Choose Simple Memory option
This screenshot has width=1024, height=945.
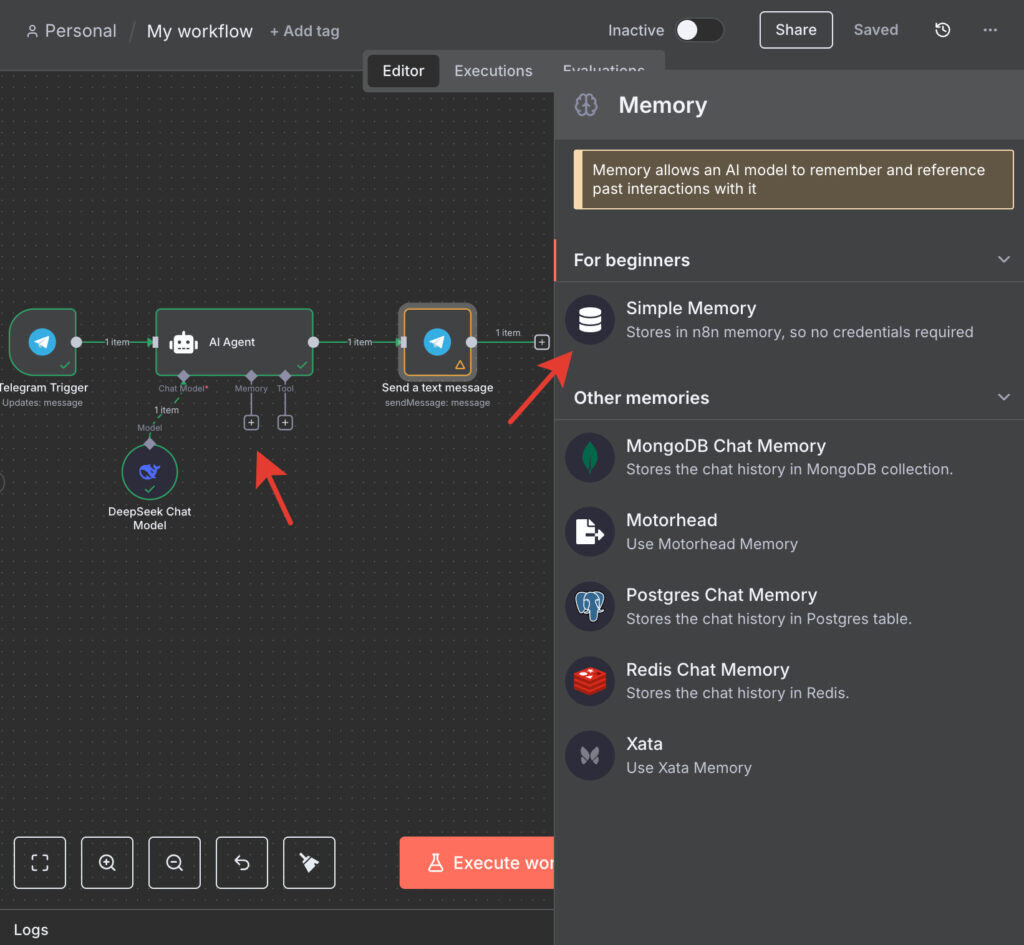[690, 319]
